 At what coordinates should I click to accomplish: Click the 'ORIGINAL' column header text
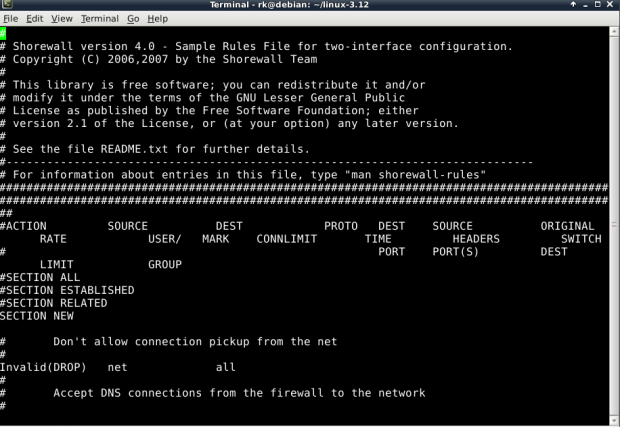pyautogui.click(x=567, y=226)
